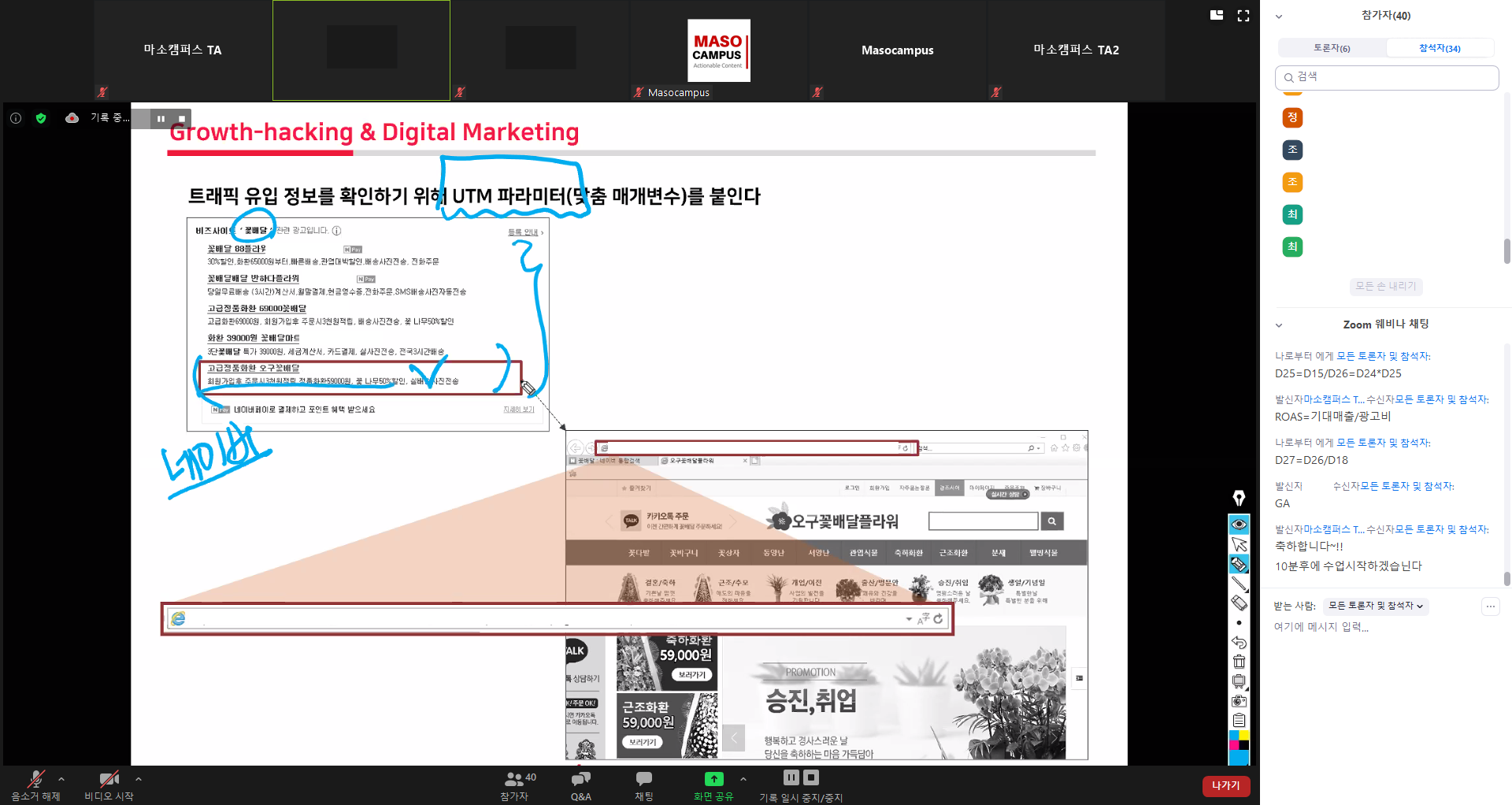Click the 화면 공유 share screen button
Image resolution: width=1512 pixels, height=805 pixels.
click(x=713, y=785)
